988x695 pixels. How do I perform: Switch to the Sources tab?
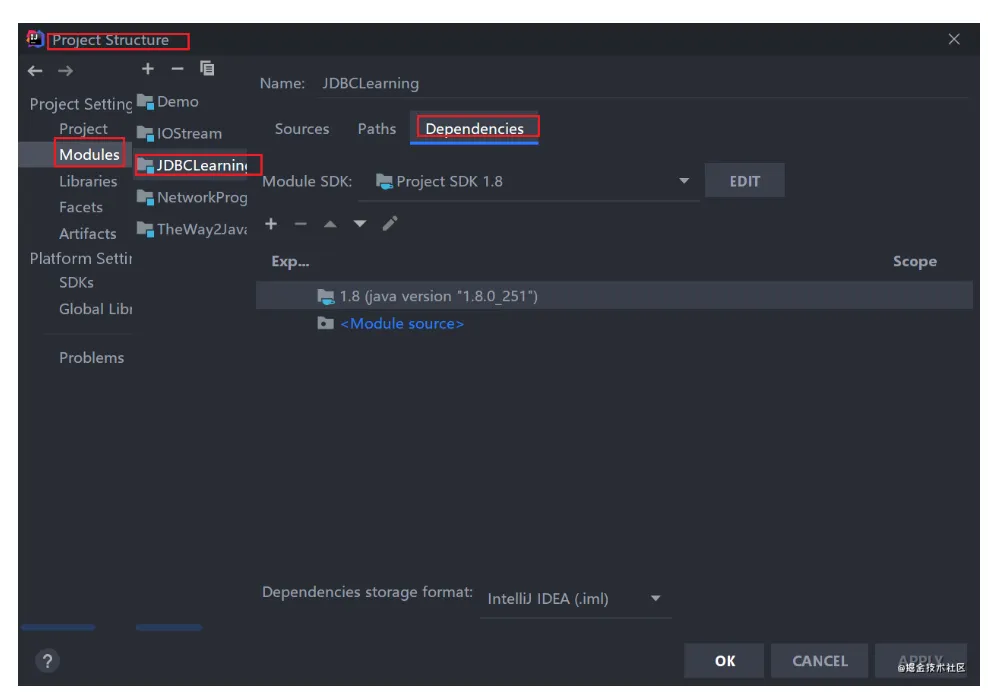[302, 129]
